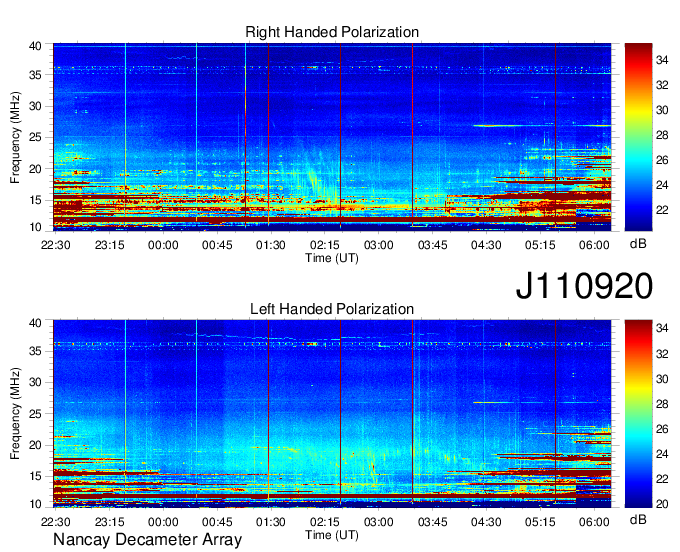Click the '10' frequency tick of Right Handed plot
This screenshot has height=552, width=680.
click(35, 227)
